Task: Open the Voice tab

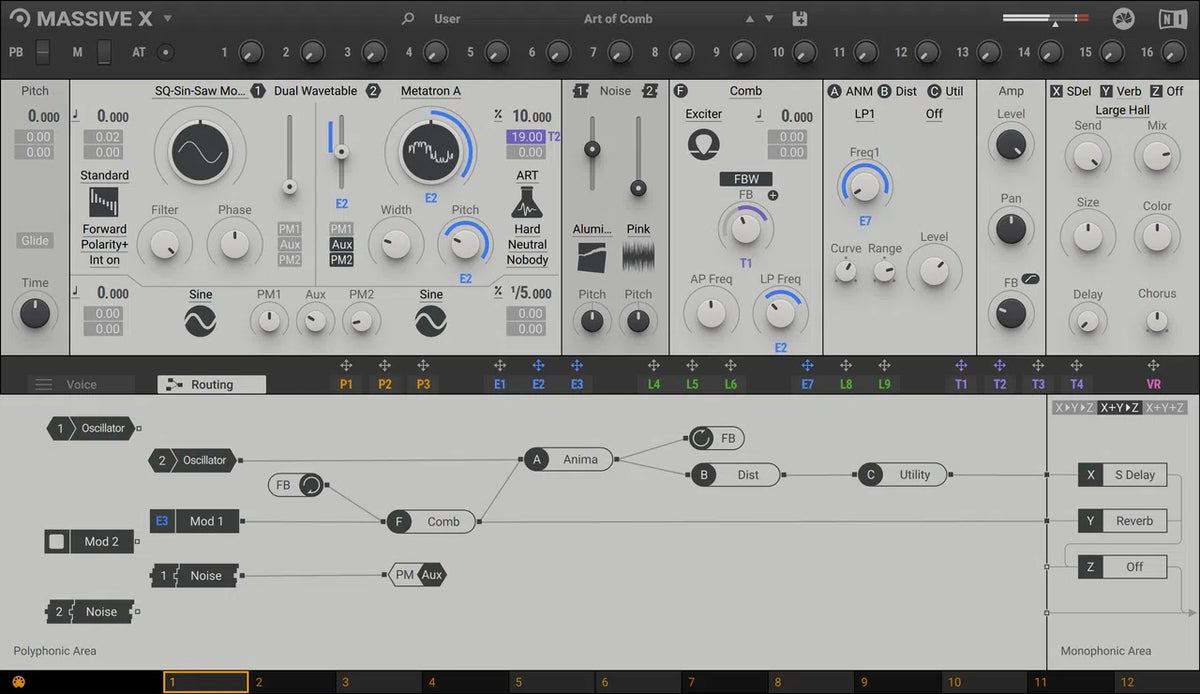Action: (82, 384)
